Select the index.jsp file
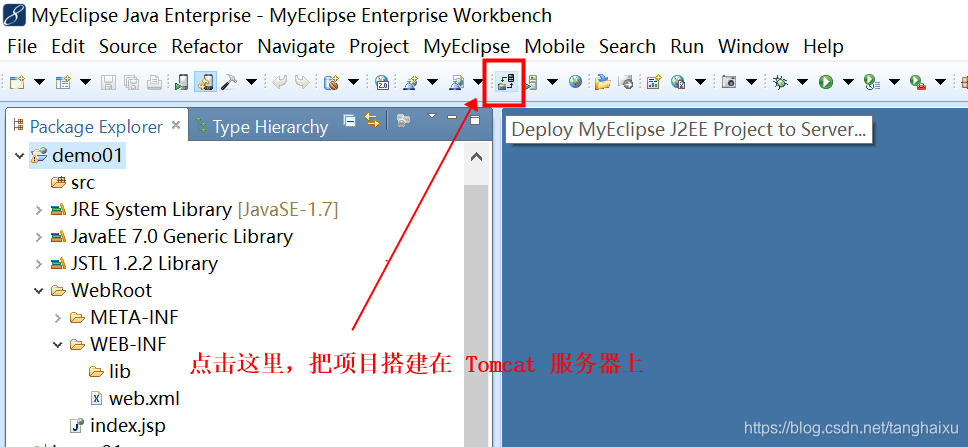This screenshot has height=447, width=968. click(118, 425)
